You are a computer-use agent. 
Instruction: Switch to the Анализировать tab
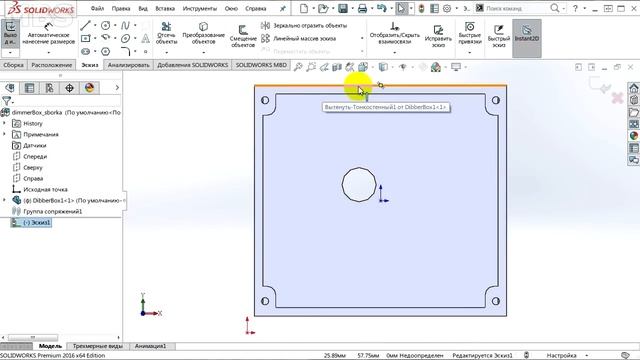point(128,65)
